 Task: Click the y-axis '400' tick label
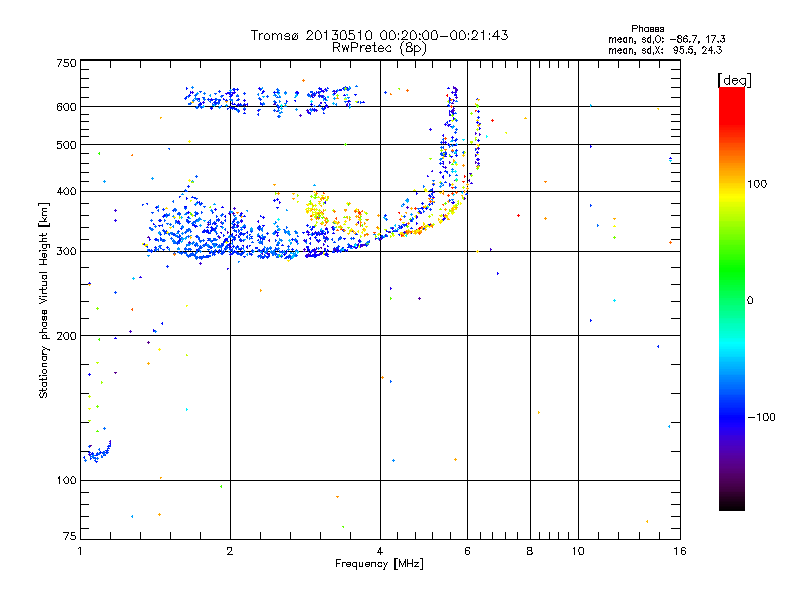pos(66,191)
